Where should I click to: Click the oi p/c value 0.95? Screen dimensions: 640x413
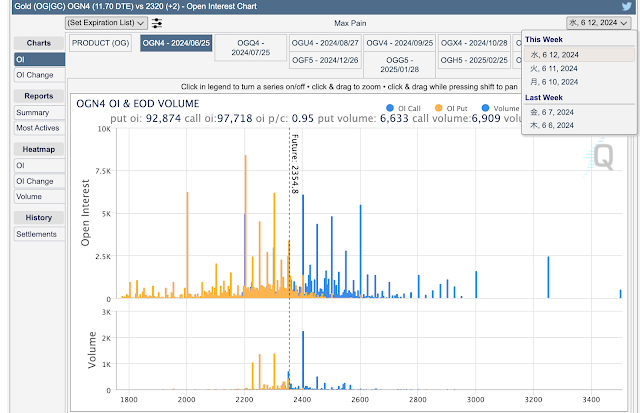pos(303,118)
